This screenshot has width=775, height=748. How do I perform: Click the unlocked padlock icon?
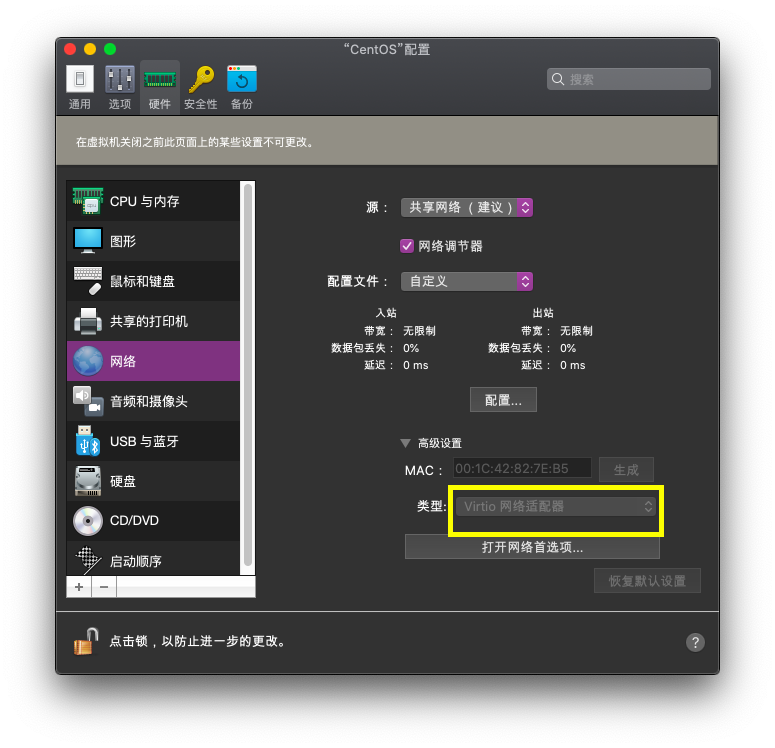[86, 641]
